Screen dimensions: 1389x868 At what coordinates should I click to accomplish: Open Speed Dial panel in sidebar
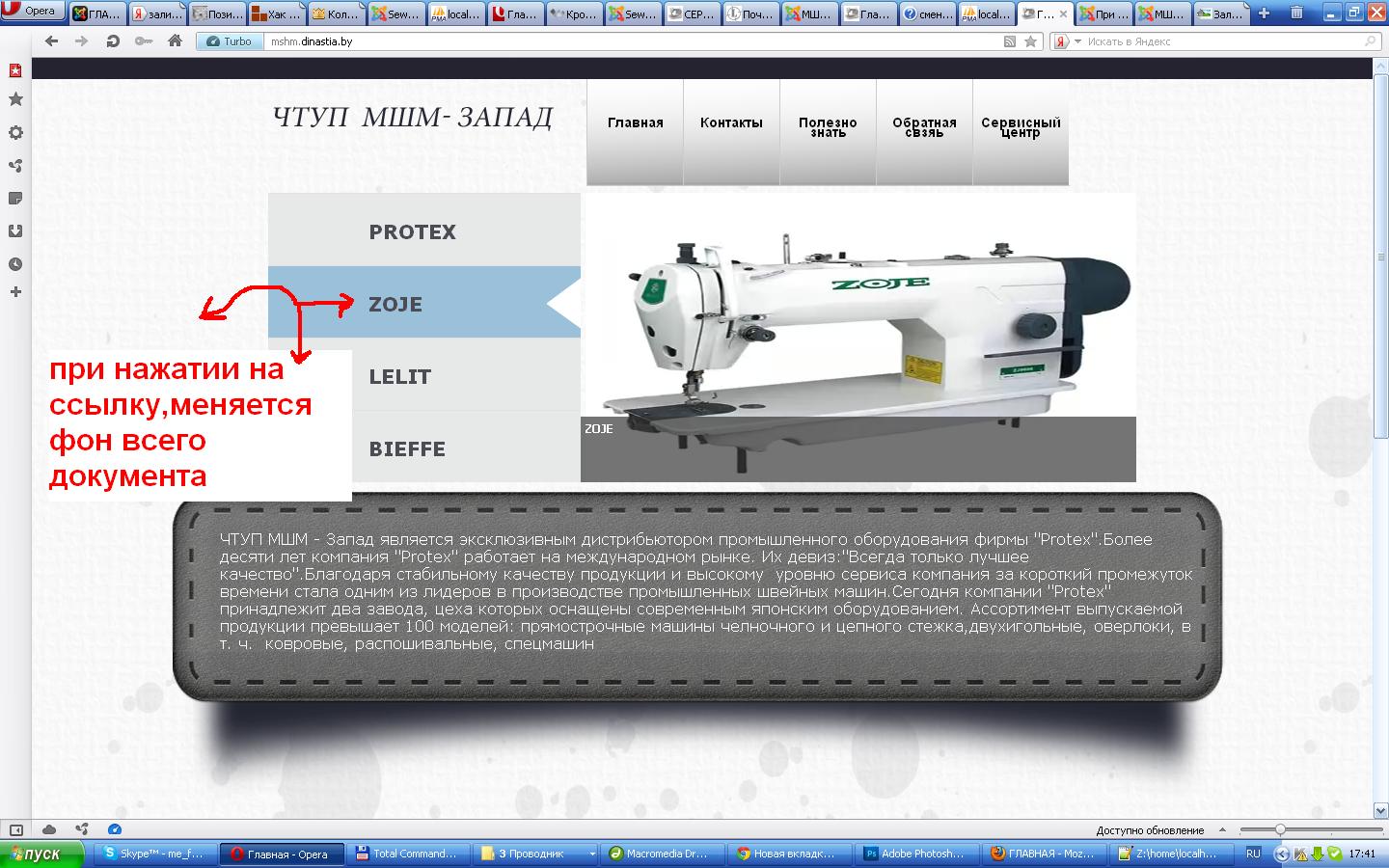15,70
